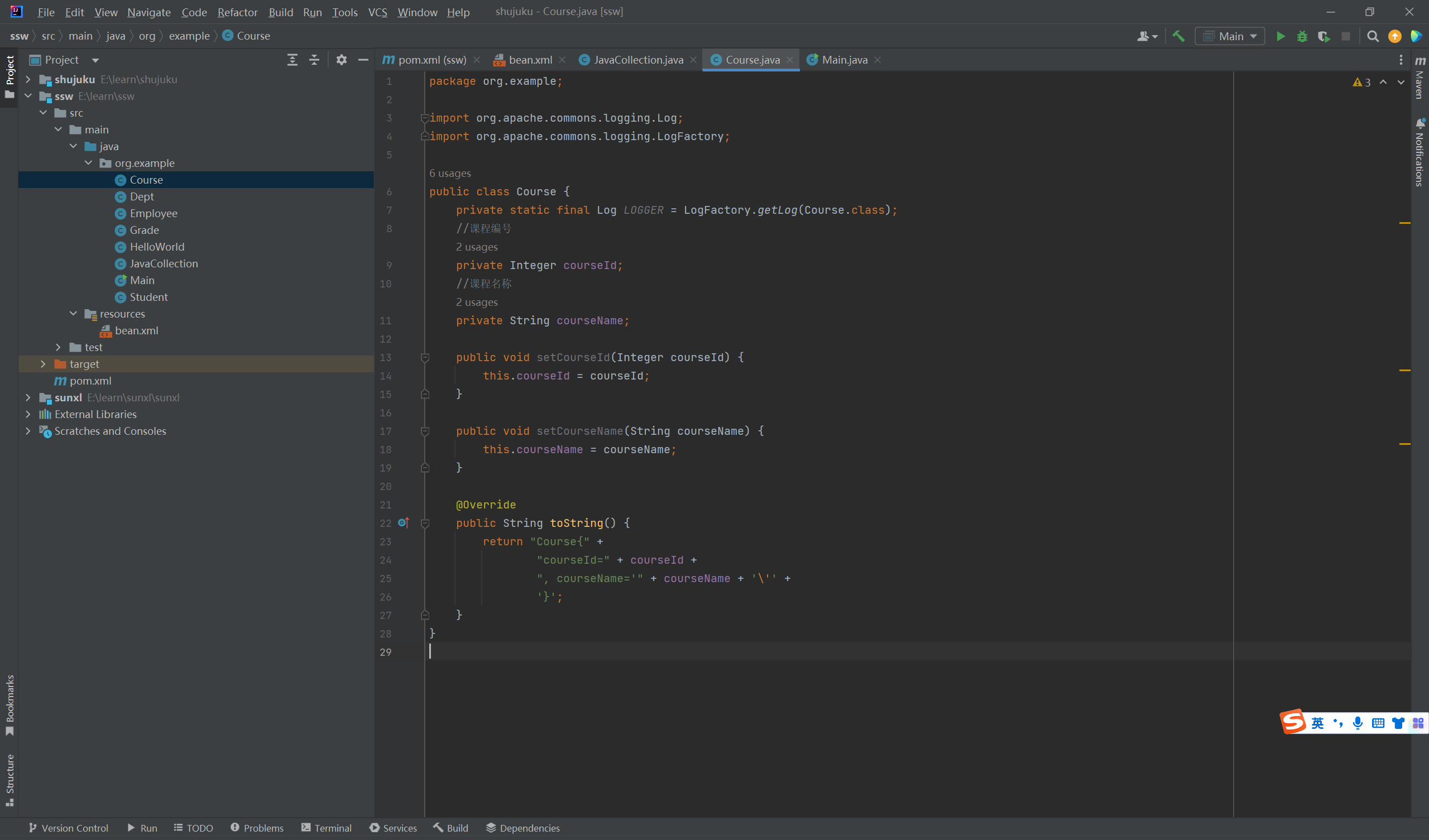This screenshot has width=1429, height=840.
Task: Click the override gutter icon at line 22
Action: click(x=403, y=523)
